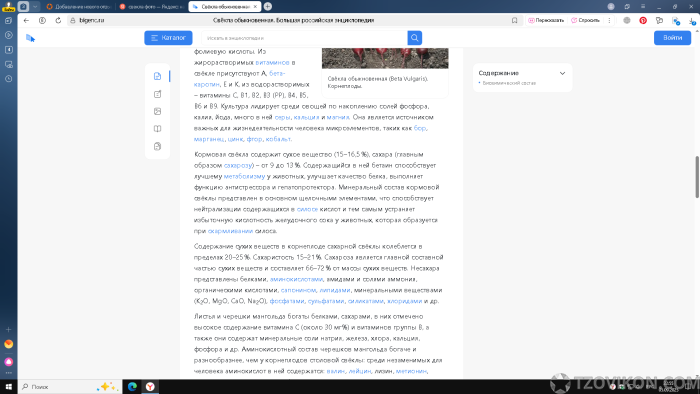Viewport: 700px width, 394px height.
Task: Open the sidebar history clock icon
Action: [x=8, y=79]
